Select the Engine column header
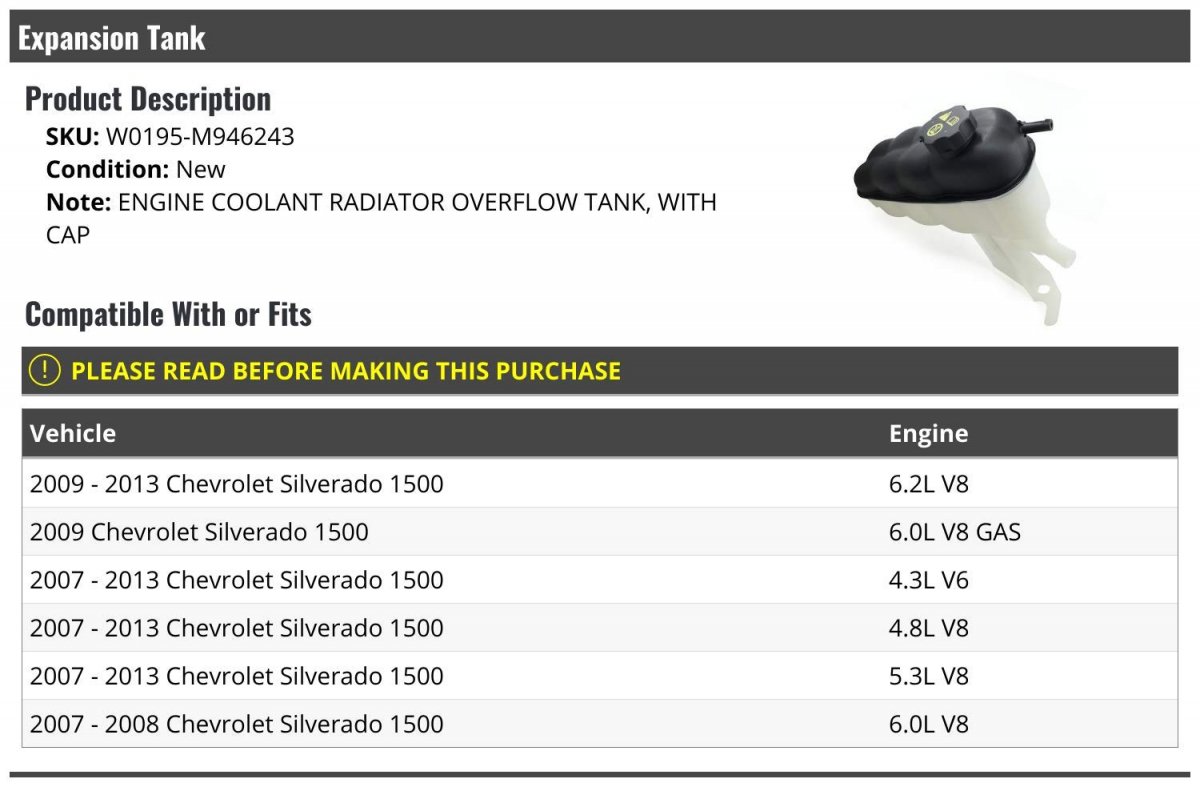1200x787 pixels. pos(928,433)
